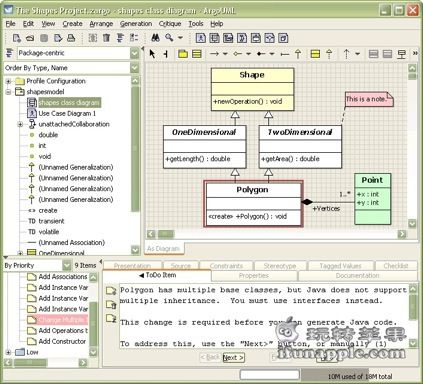Screen dimensions: 423x384
Task: Show more diagram tools with the » chevron
Action: (x=415, y=53)
